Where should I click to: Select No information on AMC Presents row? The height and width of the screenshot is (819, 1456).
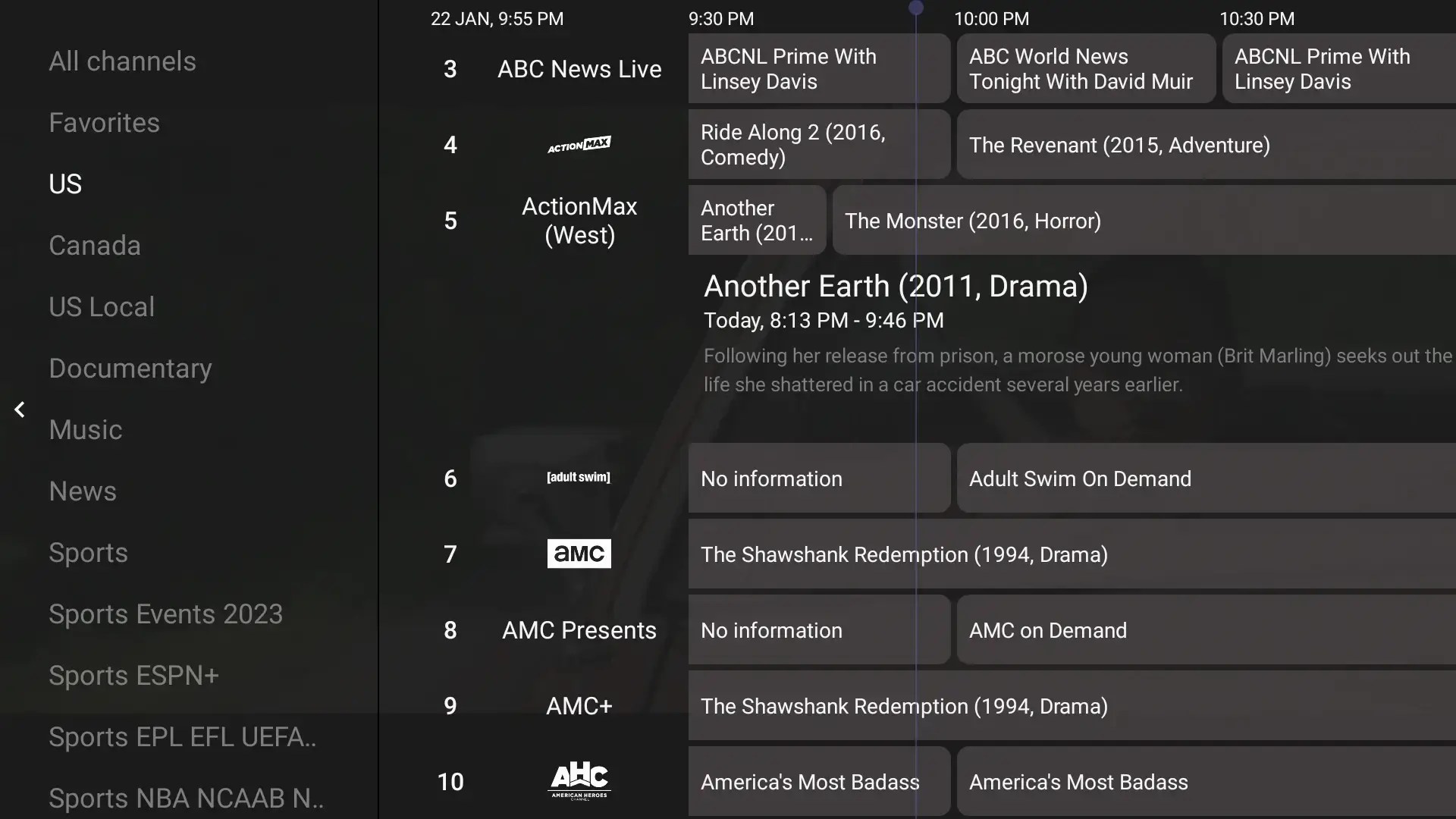tap(819, 629)
